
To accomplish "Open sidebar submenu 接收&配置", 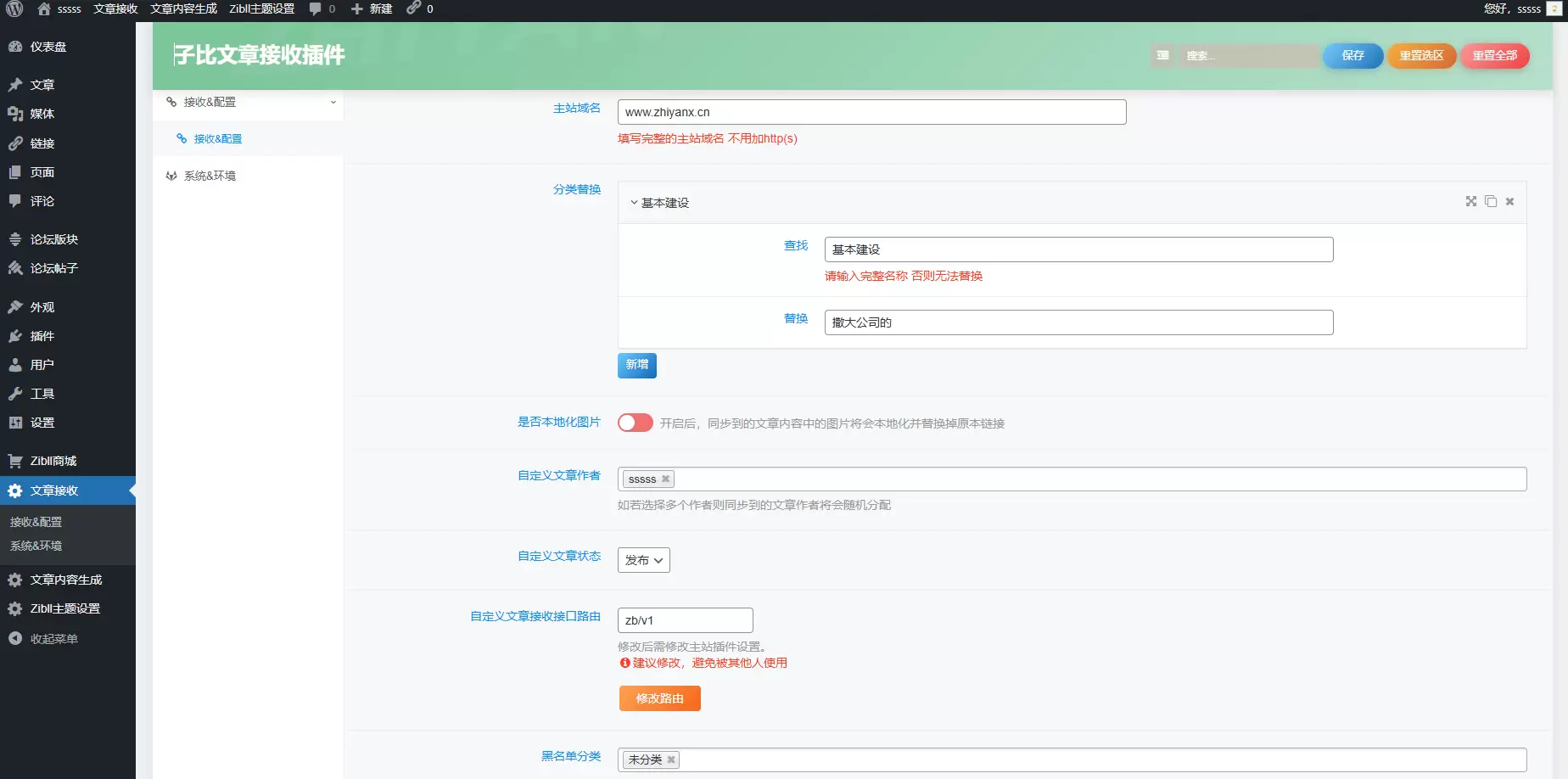I will tap(68, 522).
